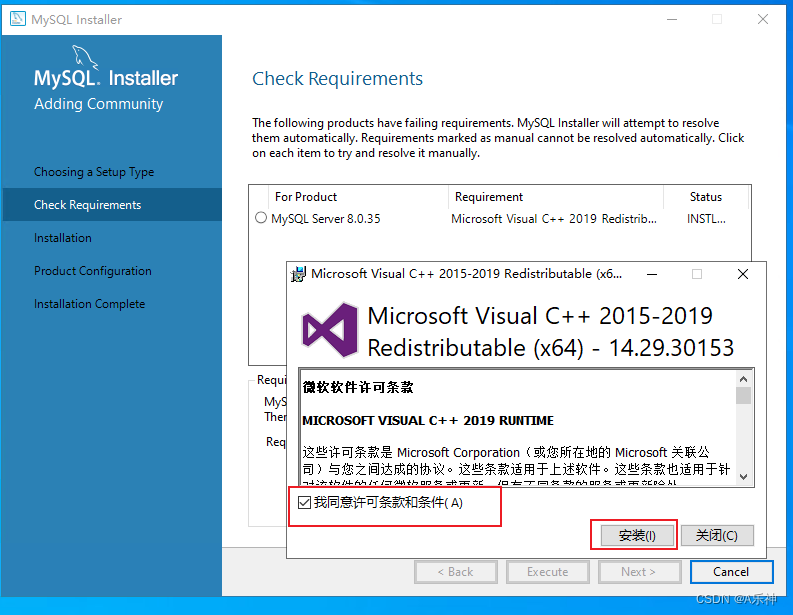Click the For Product column header

358,197
